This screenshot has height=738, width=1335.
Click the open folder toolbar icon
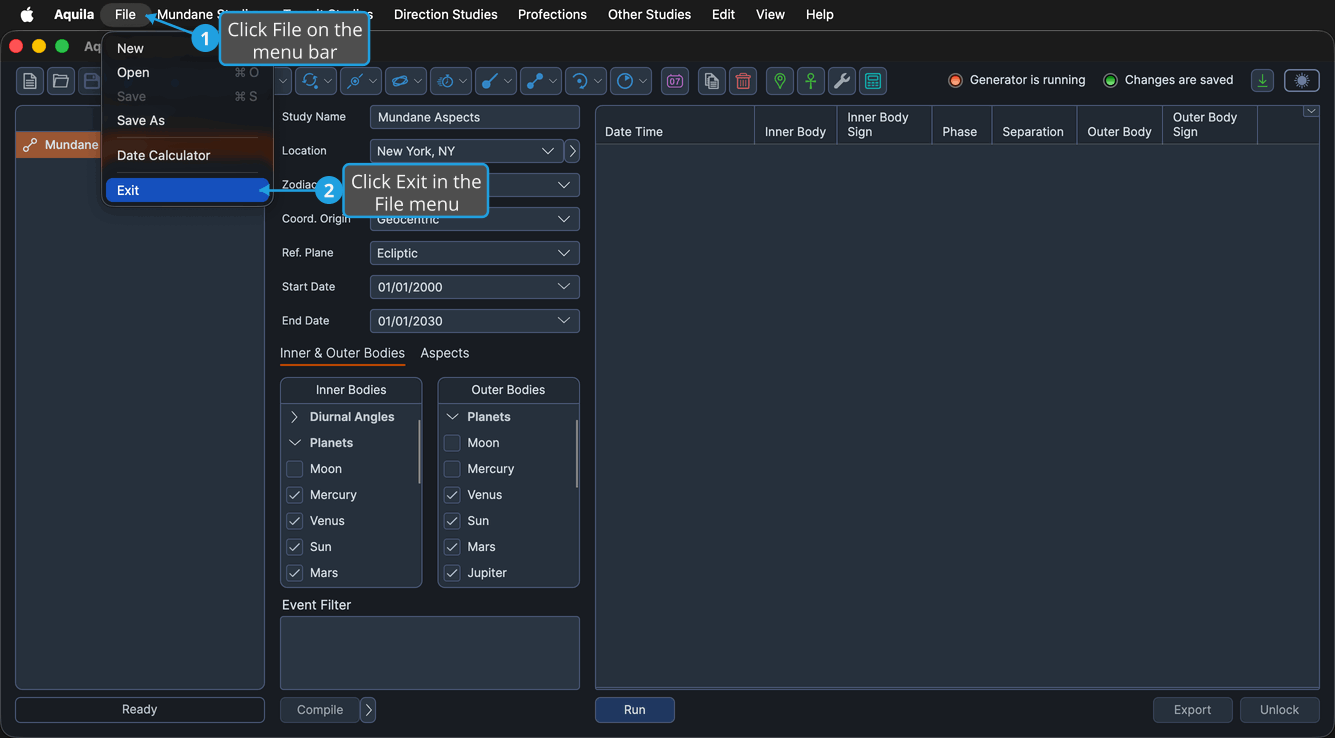61,81
